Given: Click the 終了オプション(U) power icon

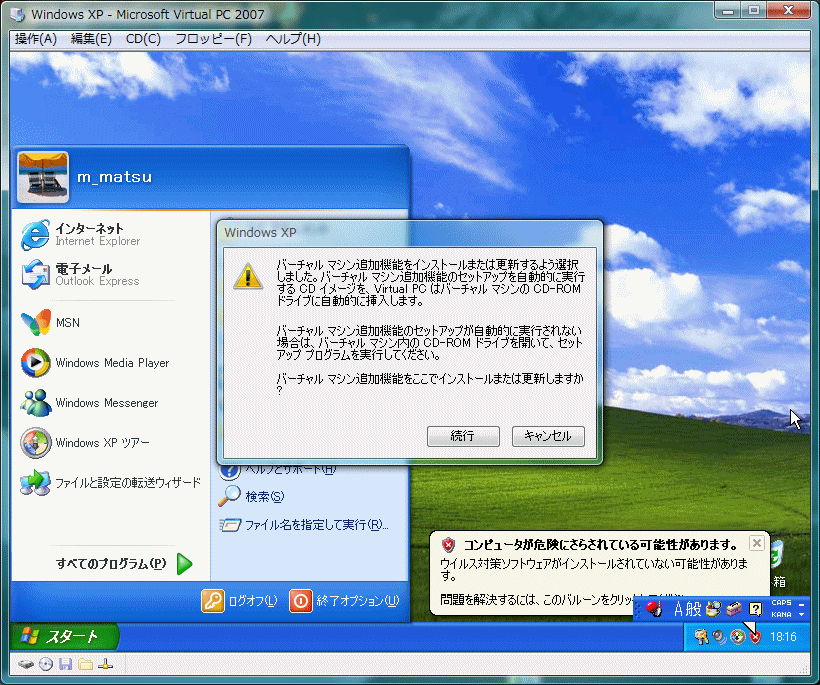Looking at the screenshot, I should tap(301, 601).
